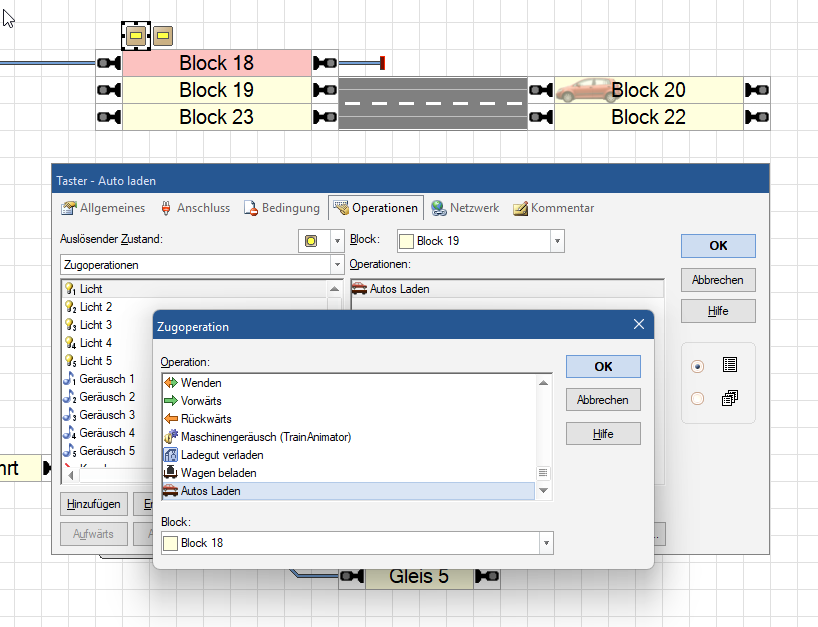The width and height of the screenshot is (818, 627).
Task: Click the selected yellow push-button symbol above Block 18
Action: tap(136, 37)
